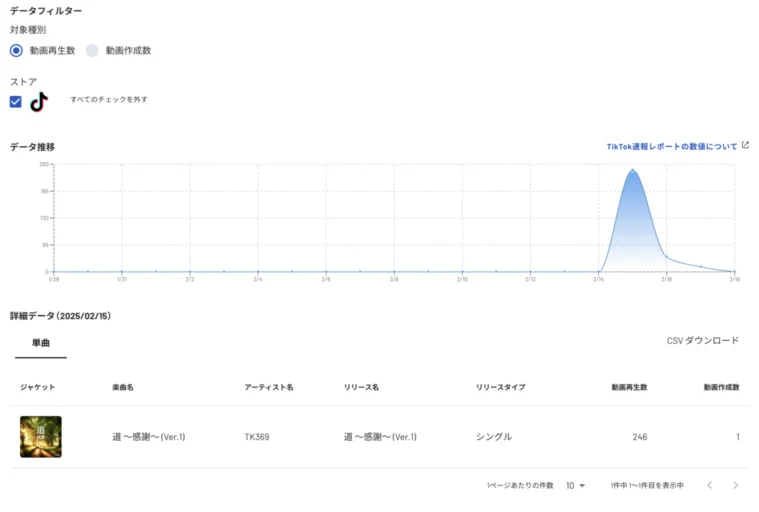Go to the previous page arrow
759x512 pixels.
tap(709, 485)
